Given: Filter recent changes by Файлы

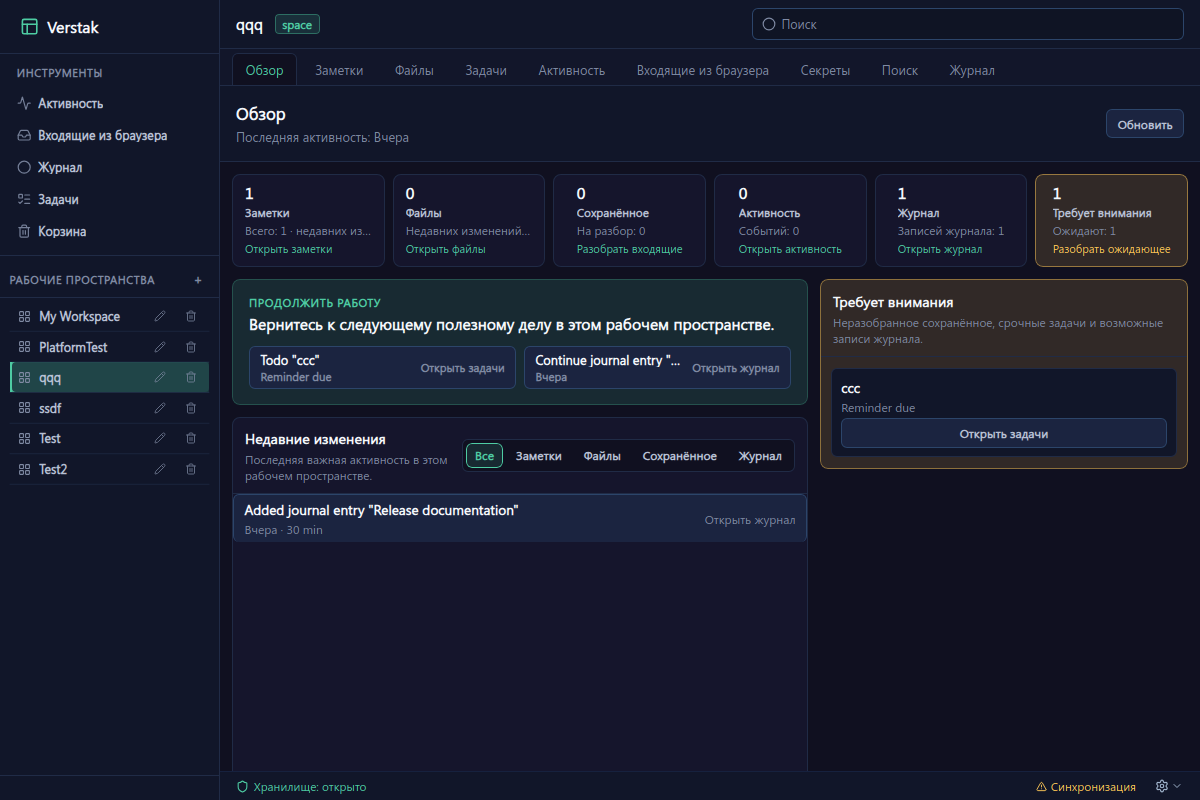Looking at the screenshot, I should pos(602,456).
